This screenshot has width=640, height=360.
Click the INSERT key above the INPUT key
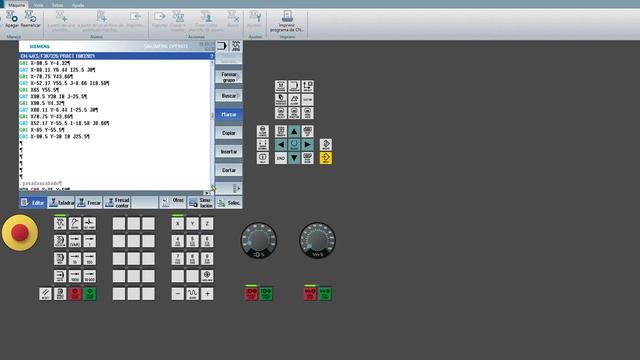coord(326,144)
